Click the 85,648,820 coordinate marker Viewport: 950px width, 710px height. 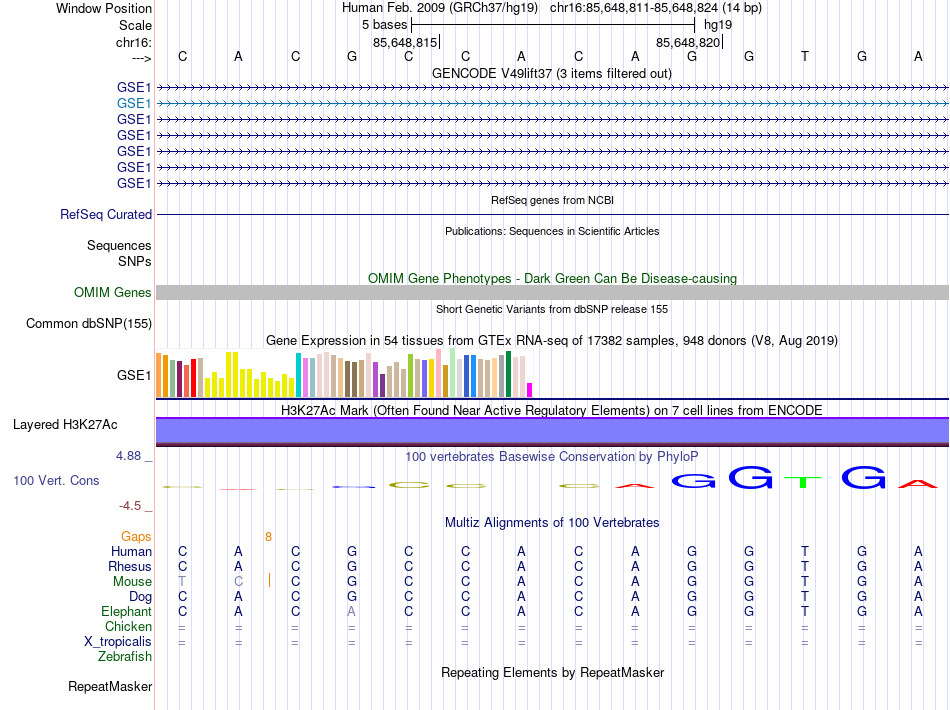[x=688, y=42]
